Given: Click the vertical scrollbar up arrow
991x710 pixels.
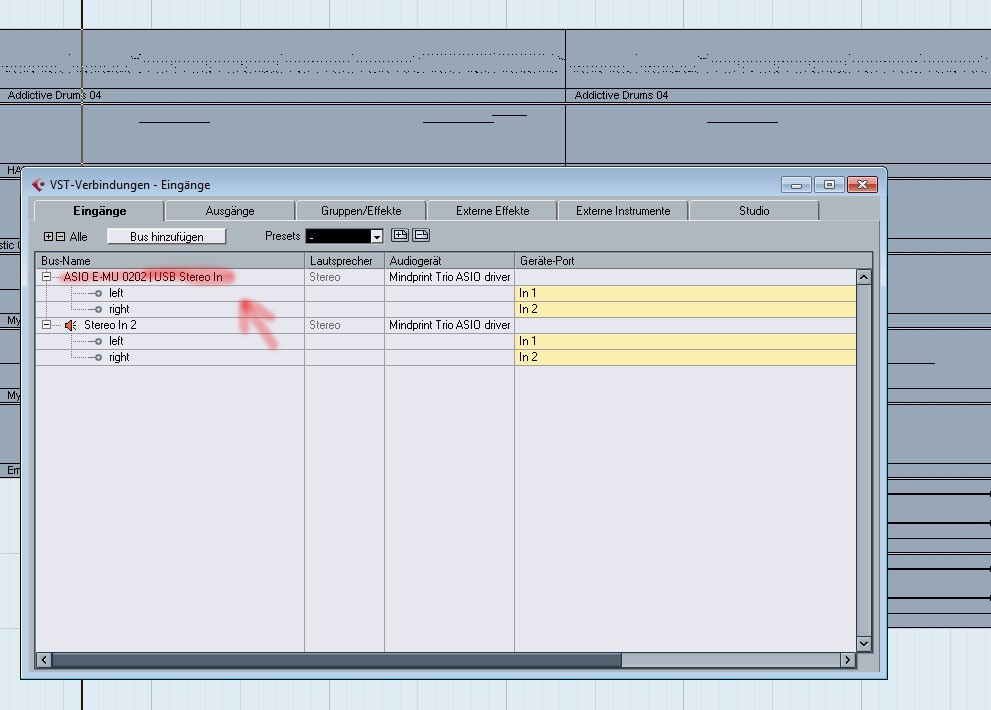Looking at the screenshot, I should pos(864,277).
